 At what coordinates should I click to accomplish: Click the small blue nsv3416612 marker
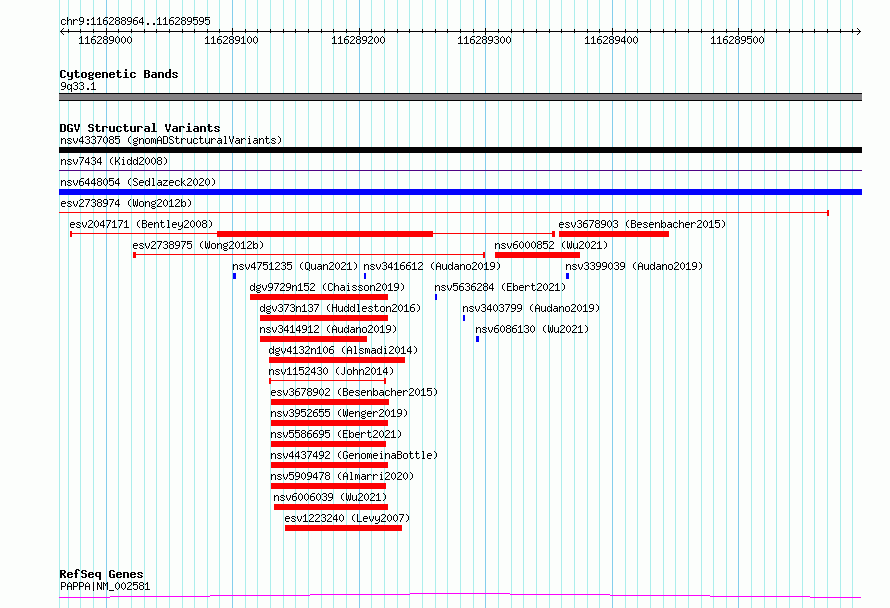point(365,276)
